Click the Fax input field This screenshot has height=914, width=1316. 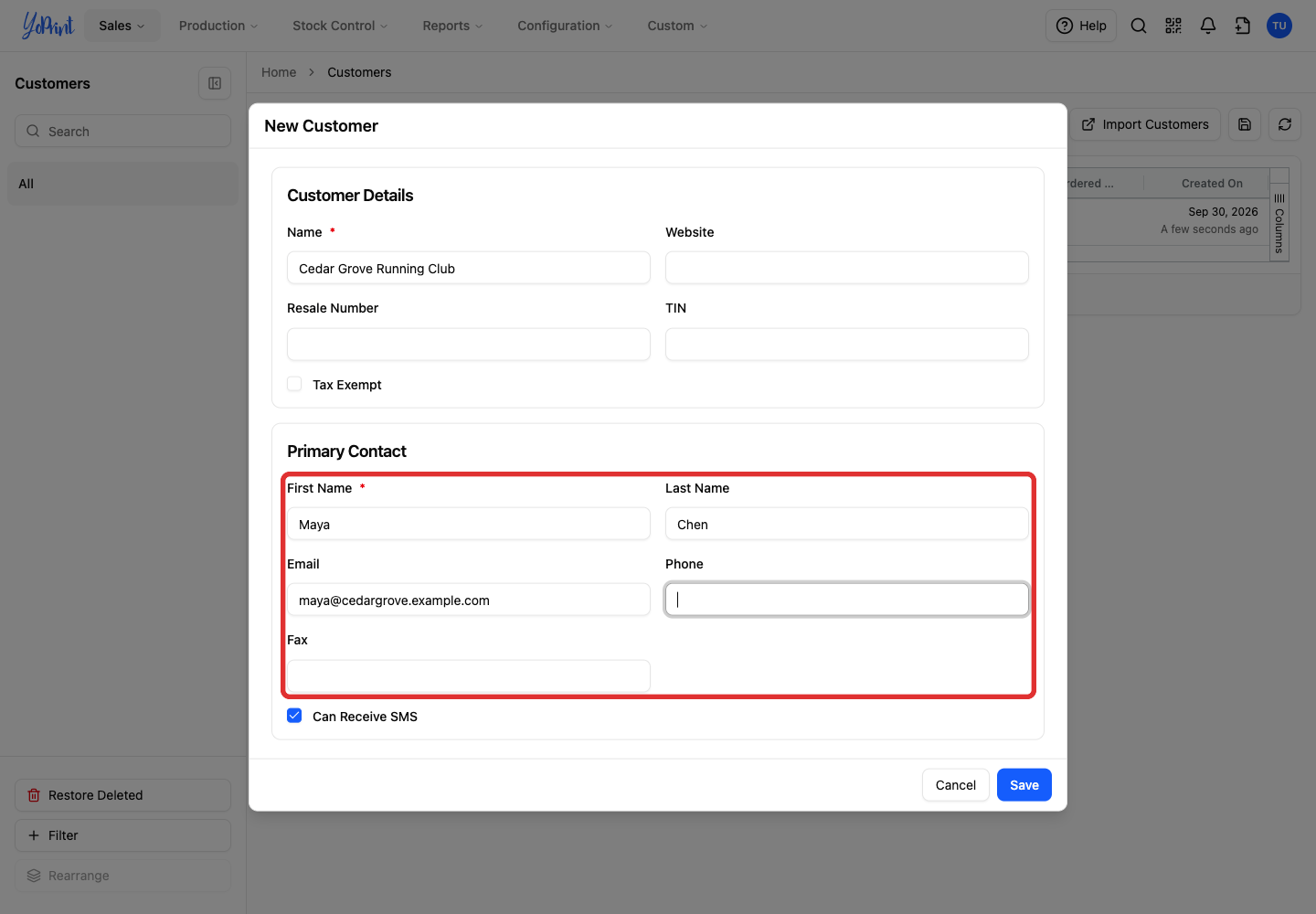[469, 676]
